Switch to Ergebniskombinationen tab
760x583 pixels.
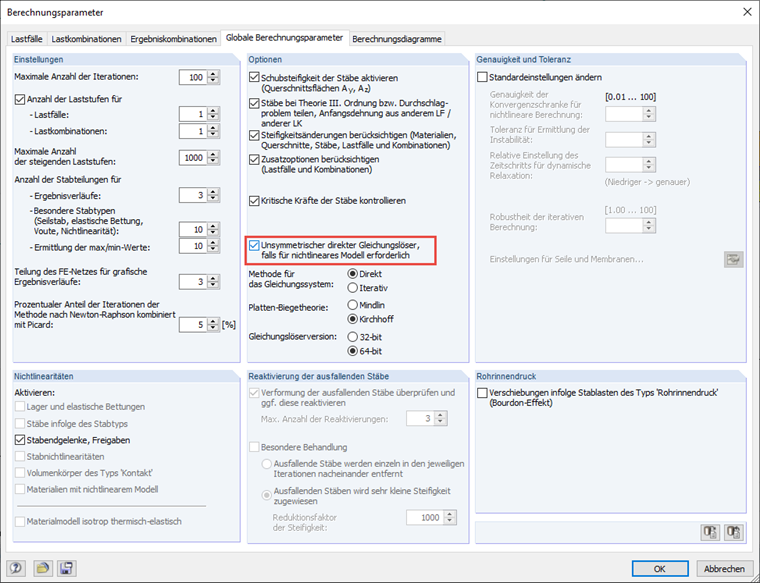[x=173, y=39]
